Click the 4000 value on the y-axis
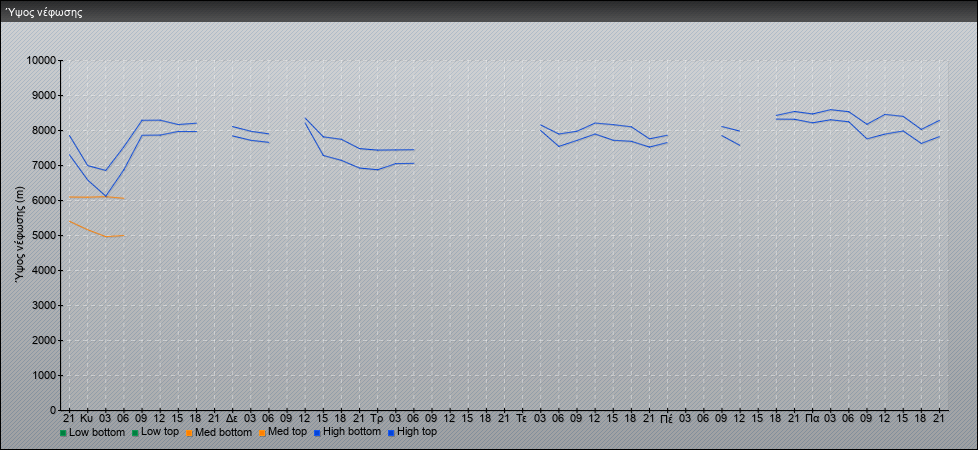 [x=44, y=270]
